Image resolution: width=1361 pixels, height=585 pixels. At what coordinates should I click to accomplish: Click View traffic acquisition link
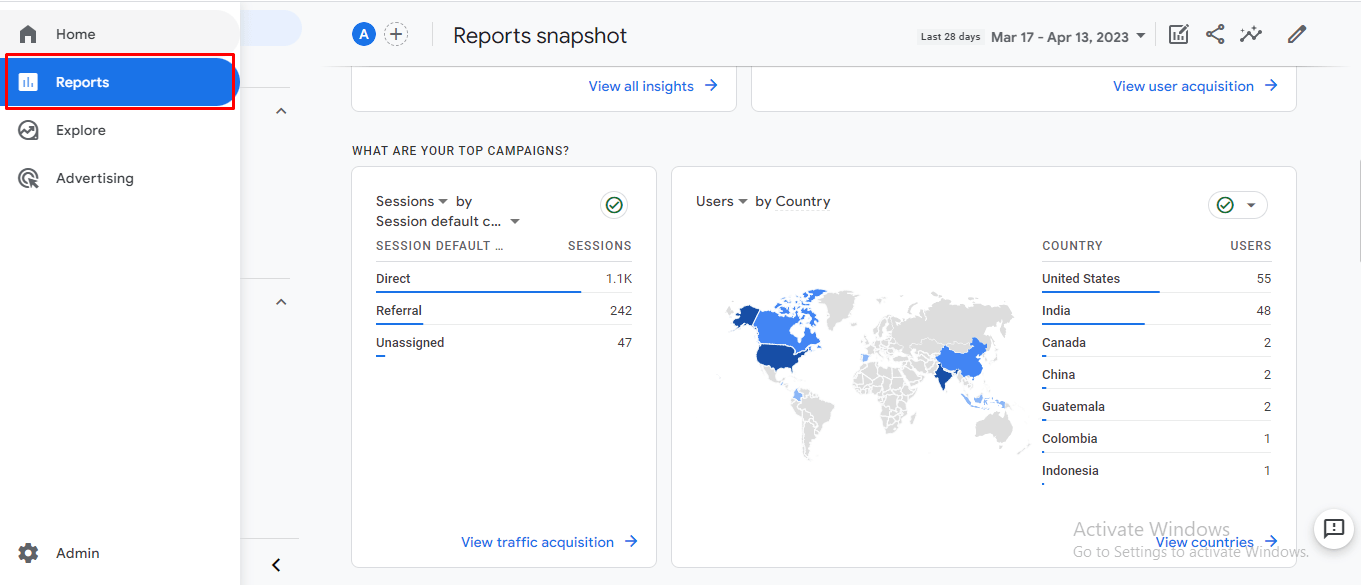(549, 542)
